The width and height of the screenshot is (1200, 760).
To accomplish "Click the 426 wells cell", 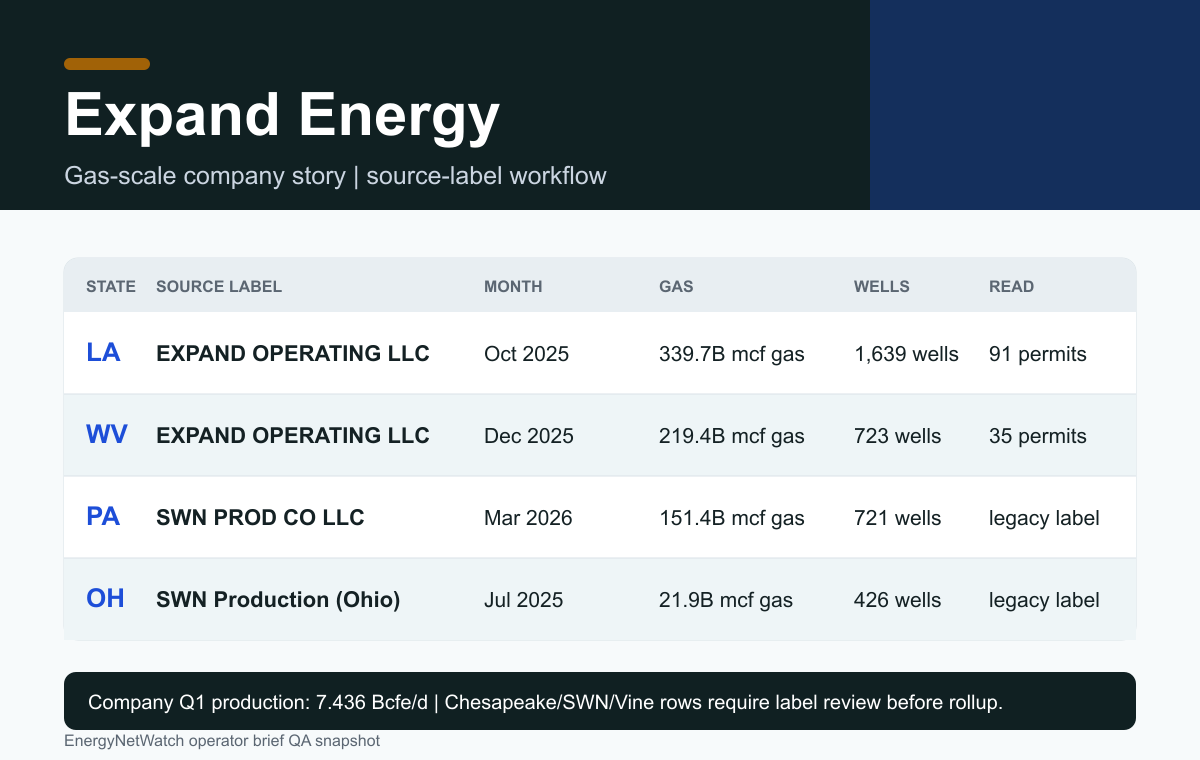I will click(x=897, y=600).
